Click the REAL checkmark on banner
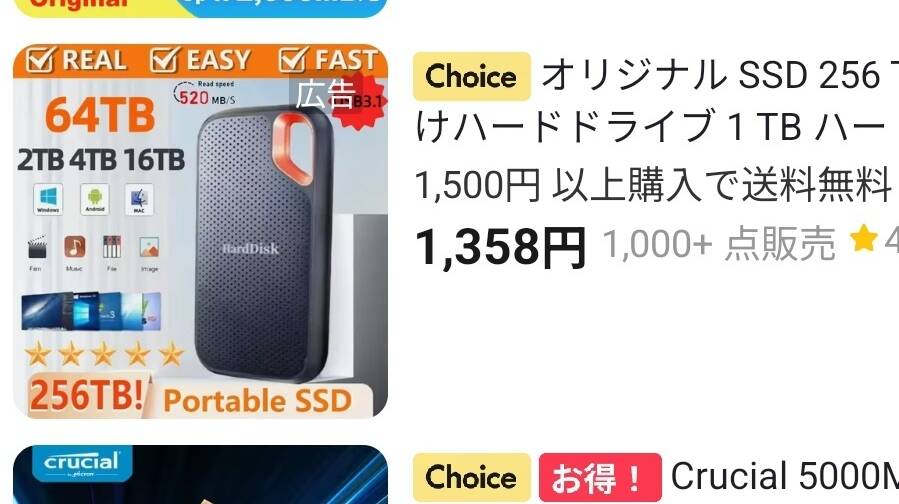The width and height of the screenshot is (899, 504). [40, 60]
